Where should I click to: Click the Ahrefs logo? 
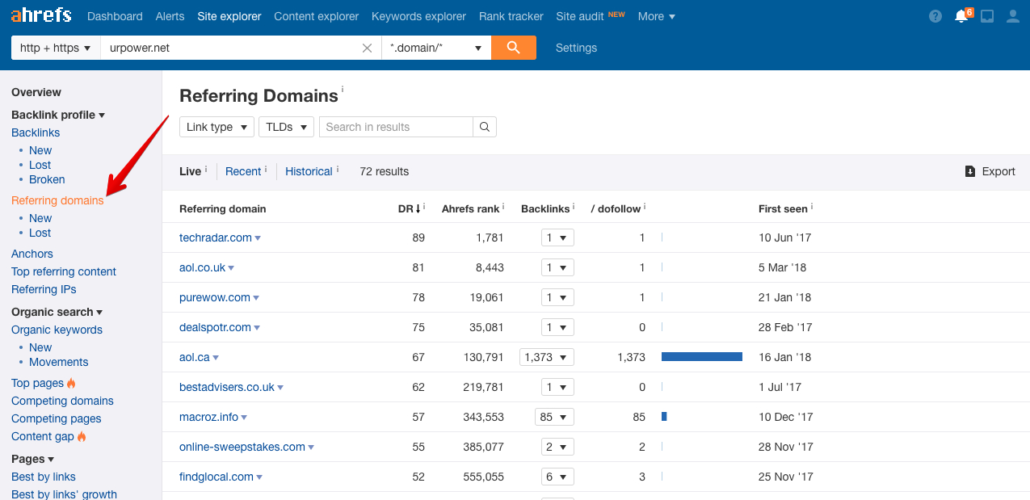41,15
